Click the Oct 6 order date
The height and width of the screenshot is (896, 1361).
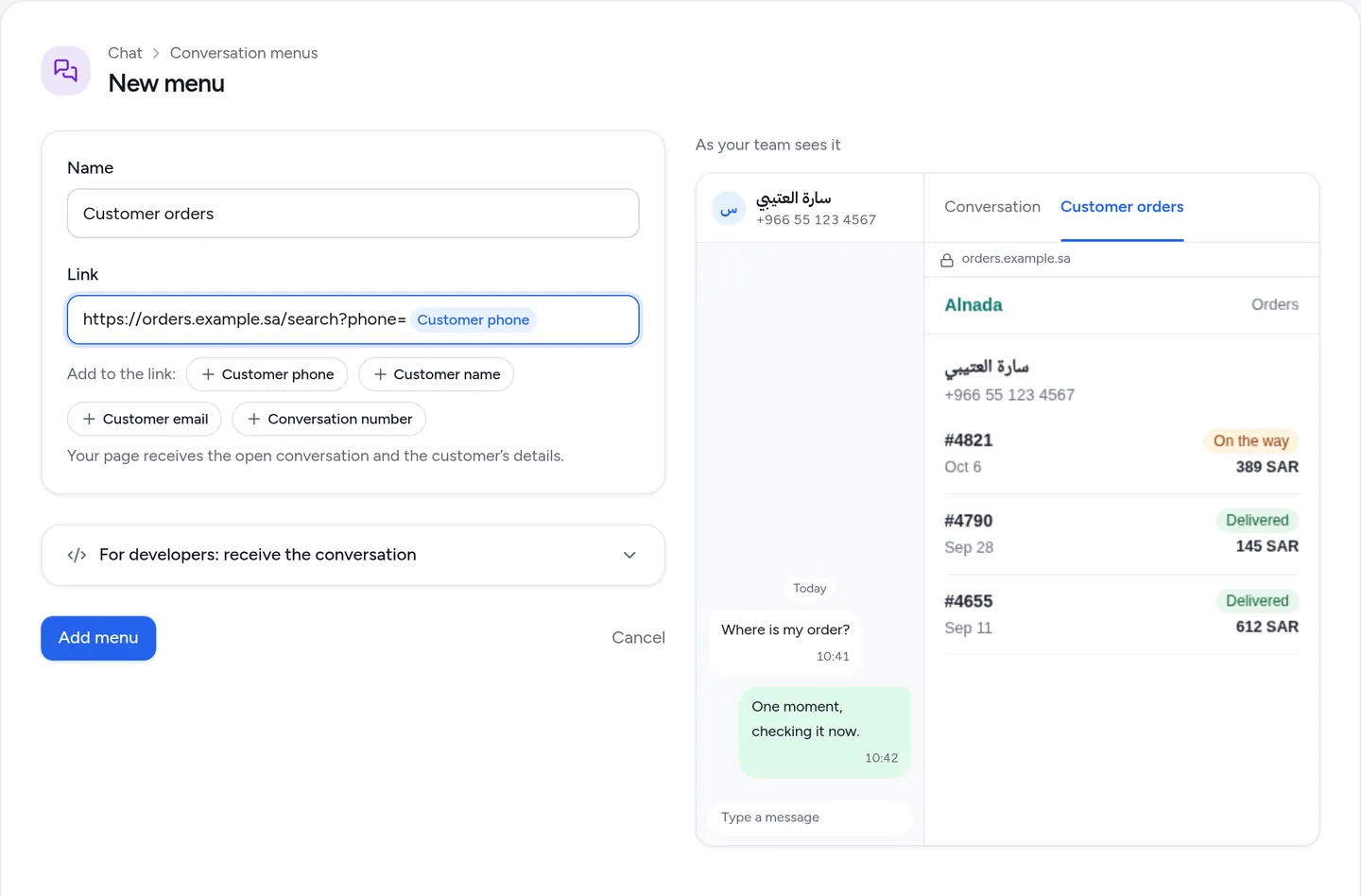tap(963, 467)
